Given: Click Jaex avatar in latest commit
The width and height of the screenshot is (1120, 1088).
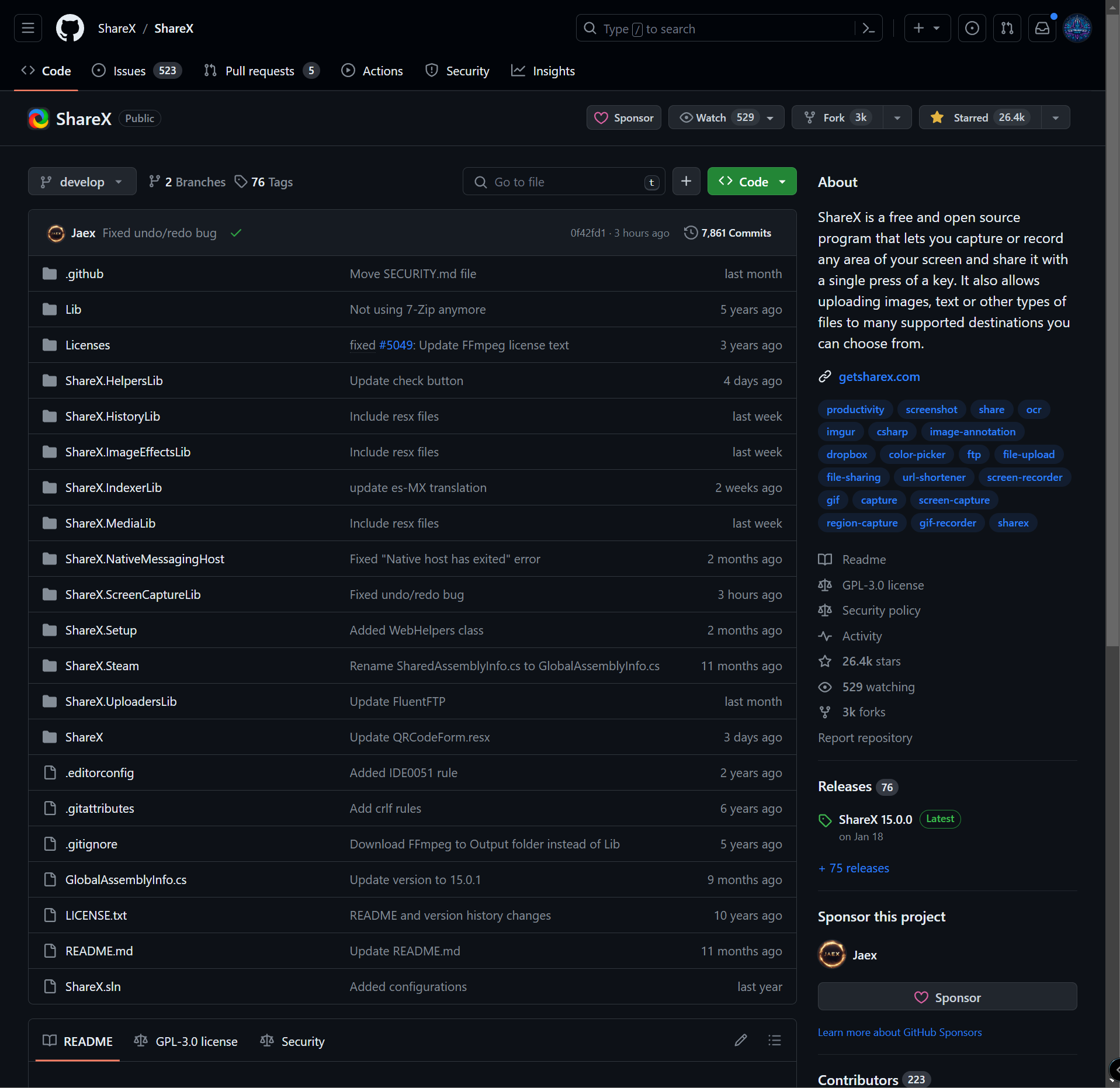Looking at the screenshot, I should tap(56, 233).
